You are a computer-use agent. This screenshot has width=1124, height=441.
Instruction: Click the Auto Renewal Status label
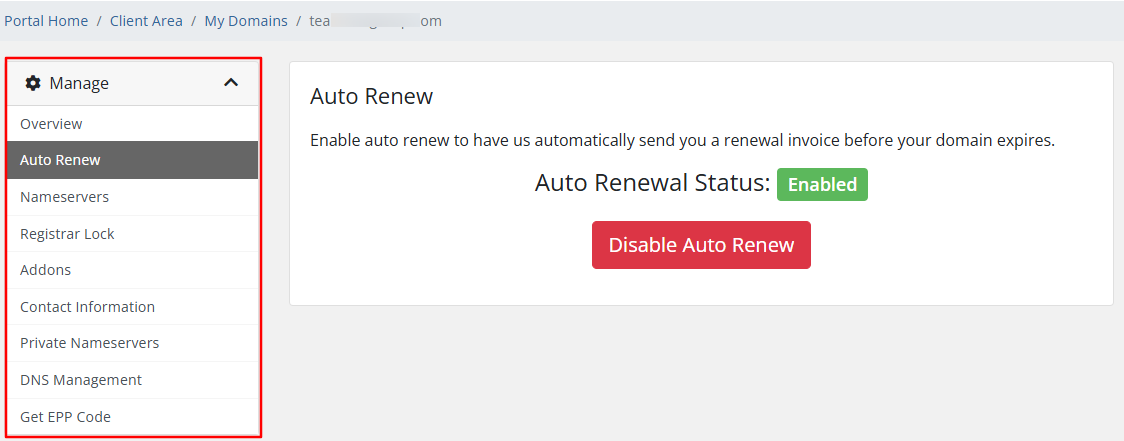(652, 183)
